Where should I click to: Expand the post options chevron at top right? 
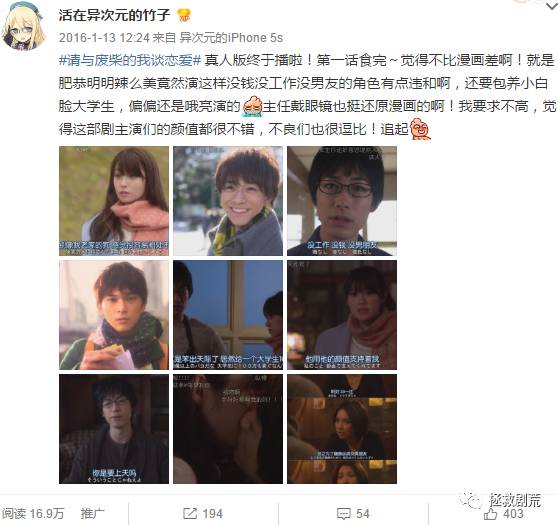pyautogui.click(x=552, y=5)
